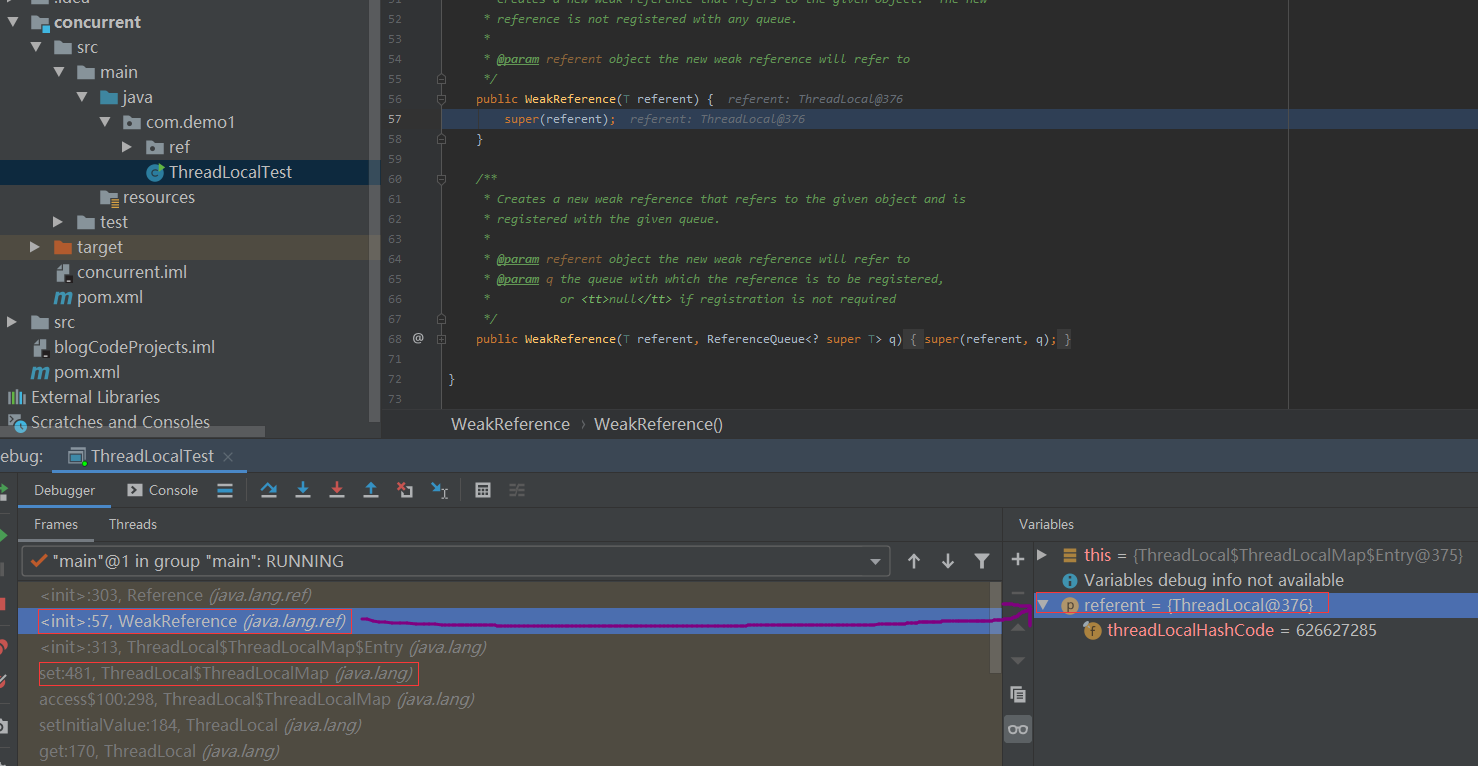Collapse the java source folder

point(82,97)
